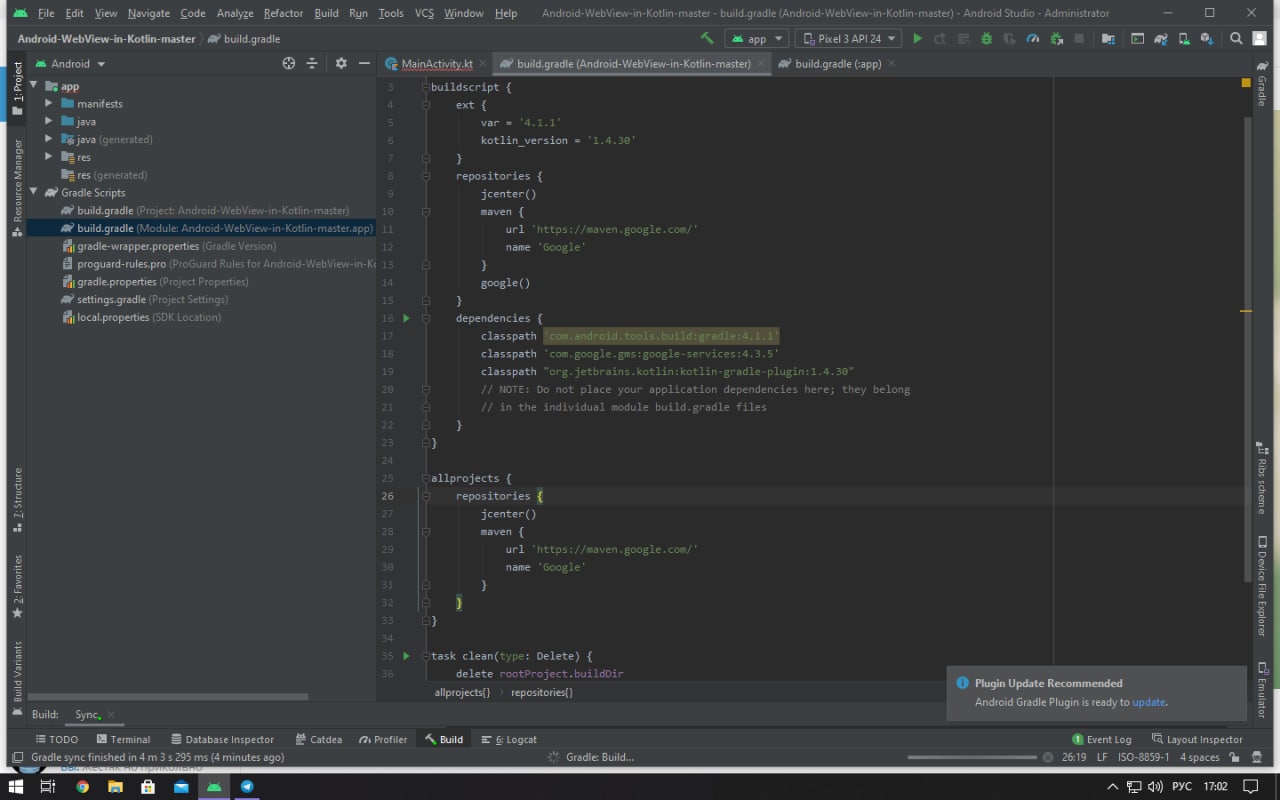Open the Pixel 3 API 24 device dropdown
This screenshot has width=1280, height=800.
pyautogui.click(x=849, y=39)
